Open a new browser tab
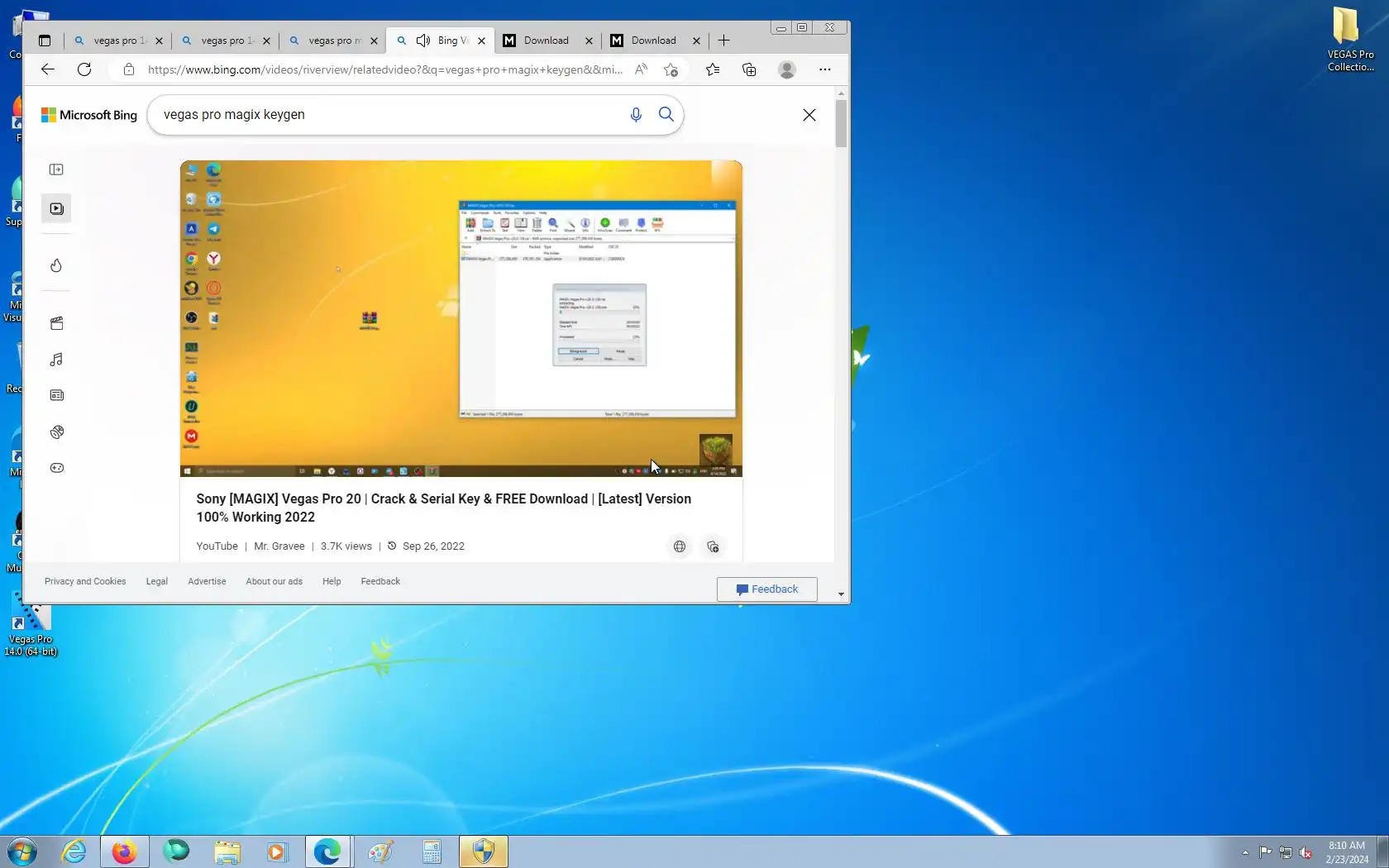 click(x=724, y=41)
